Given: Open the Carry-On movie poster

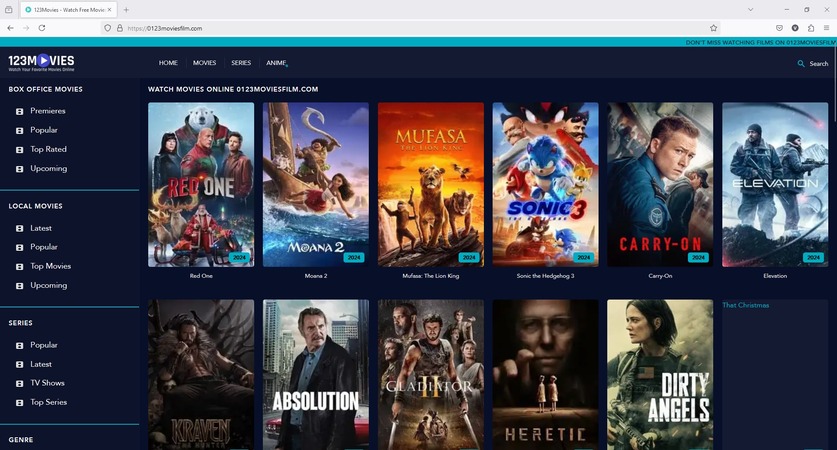Looking at the screenshot, I should 660,185.
